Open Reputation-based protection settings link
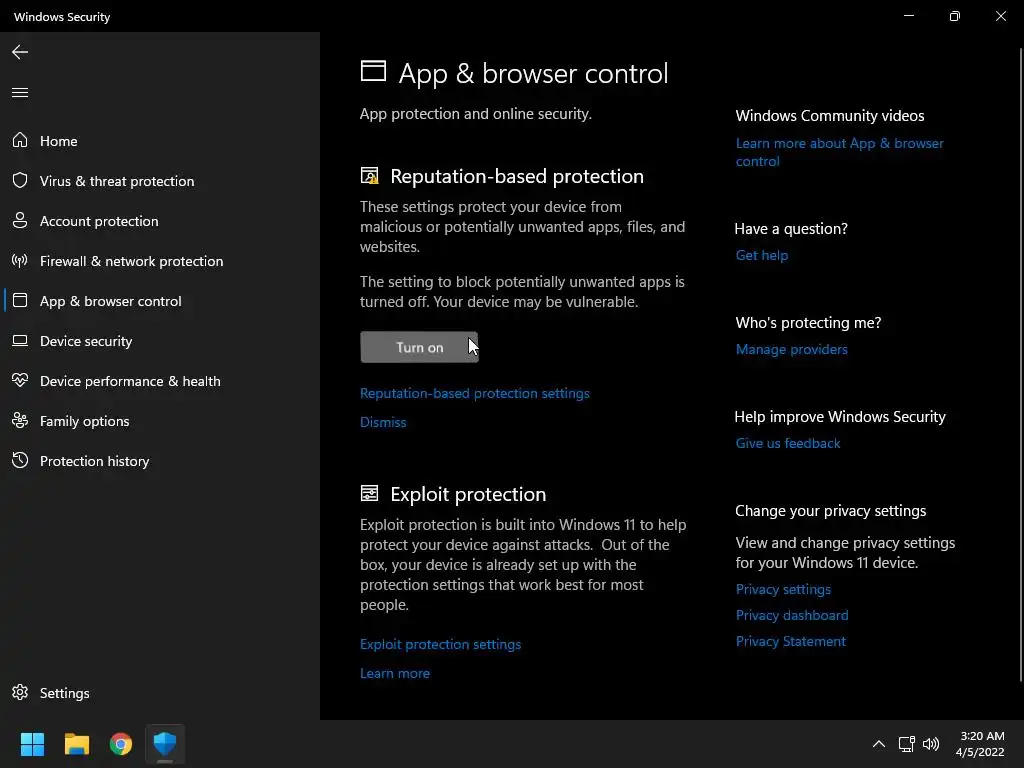The width and height of the screenshot is (1024, 768). click(x=475, y=393)
